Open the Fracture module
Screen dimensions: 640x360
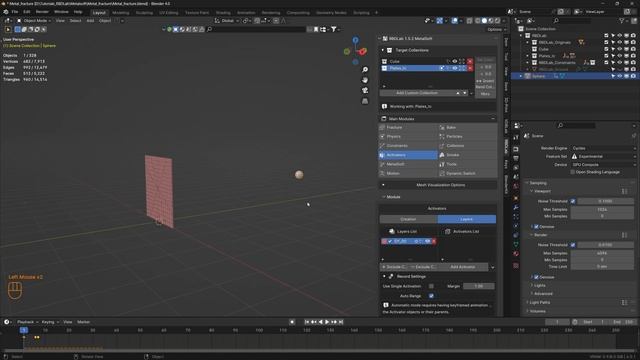point(408,127)
